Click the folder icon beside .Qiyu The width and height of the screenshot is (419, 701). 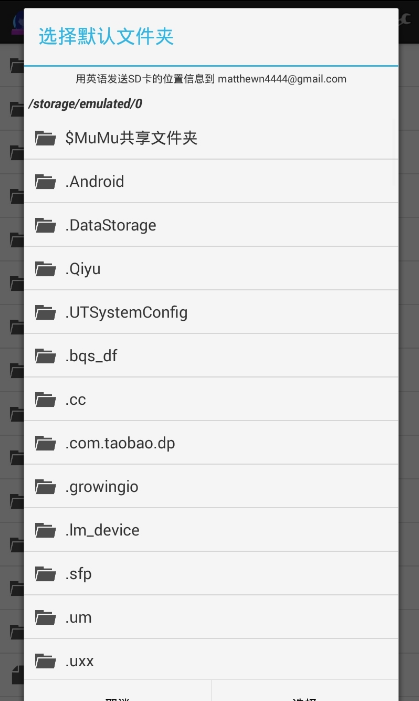tap(45, 269)
